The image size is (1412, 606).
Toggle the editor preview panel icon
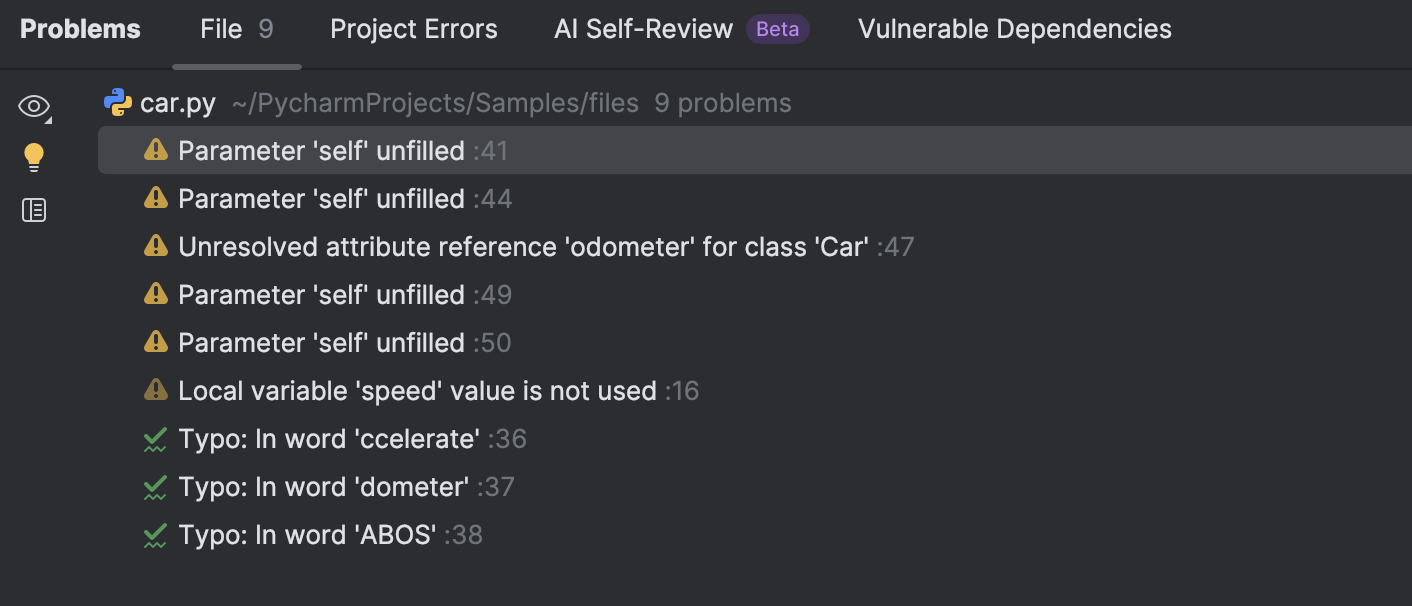point(33,210)
